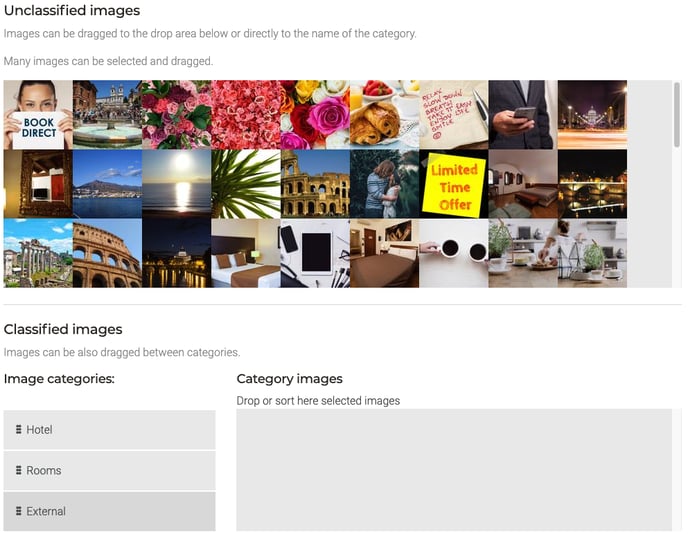Click the drag handle icon beside Rooms
Viewport: 688px width, 536px height.
(19, 471)
